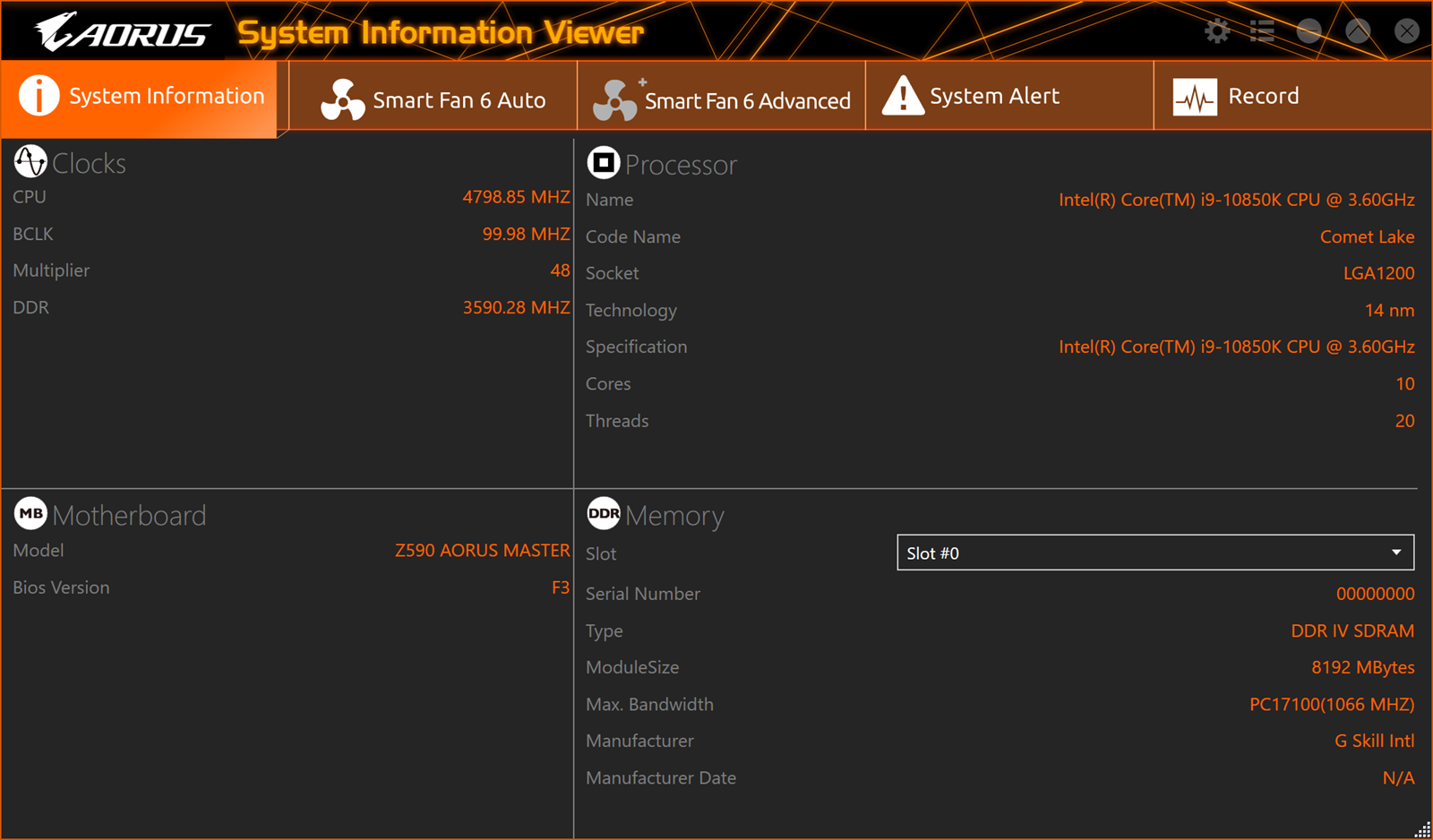The image size is (1433, 840).
Task: Close the System Information Viewer
Action: pyautogui.click(x=1407, y=31)
